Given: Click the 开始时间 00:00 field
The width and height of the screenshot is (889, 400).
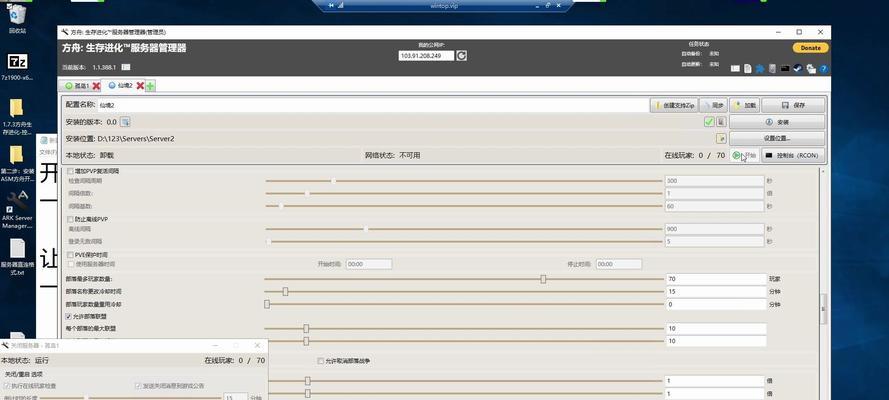Looking at the screenshot, I should (369, 264).
